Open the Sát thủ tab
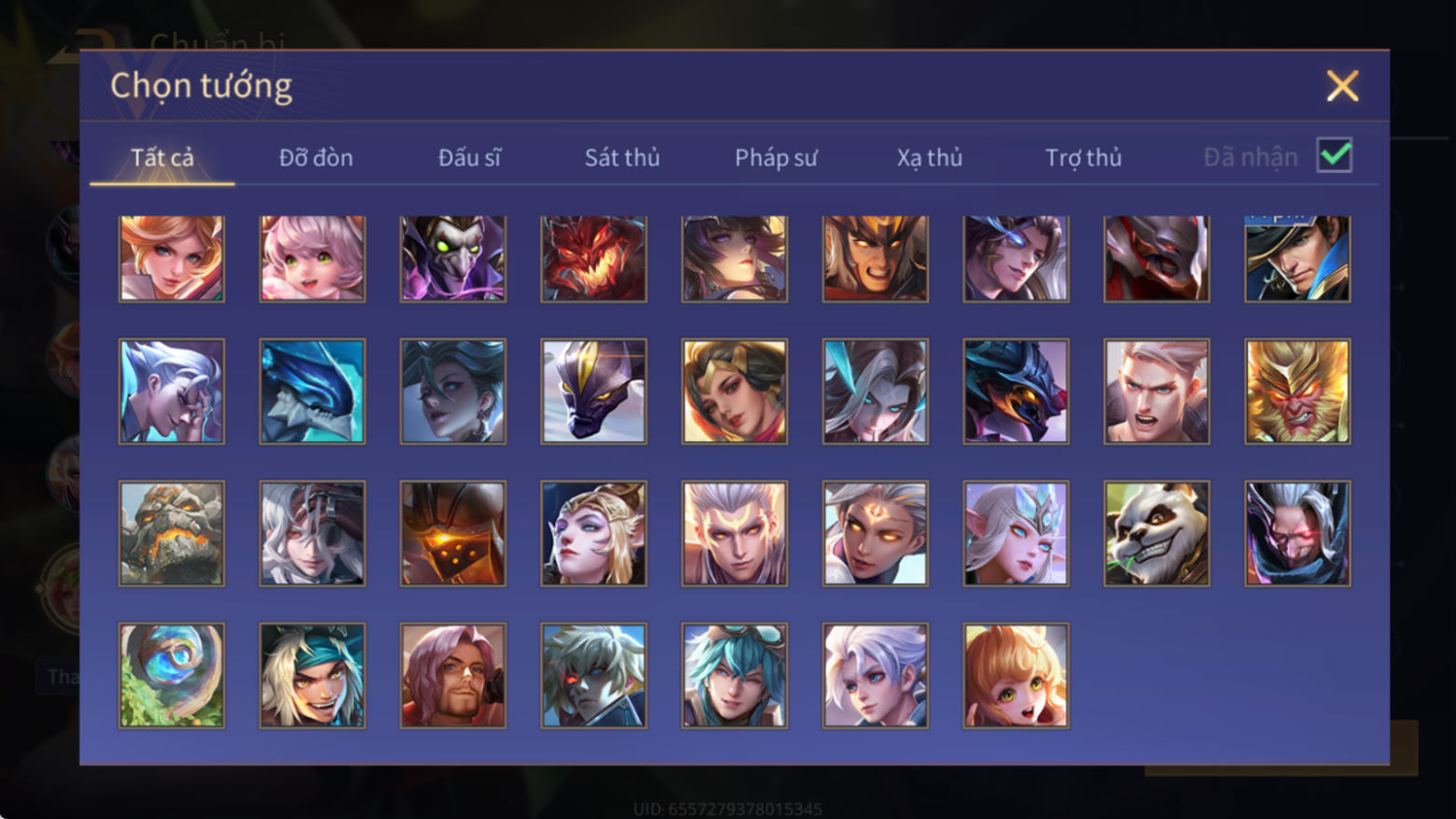 pyautogui.click(x=622, y=158)
